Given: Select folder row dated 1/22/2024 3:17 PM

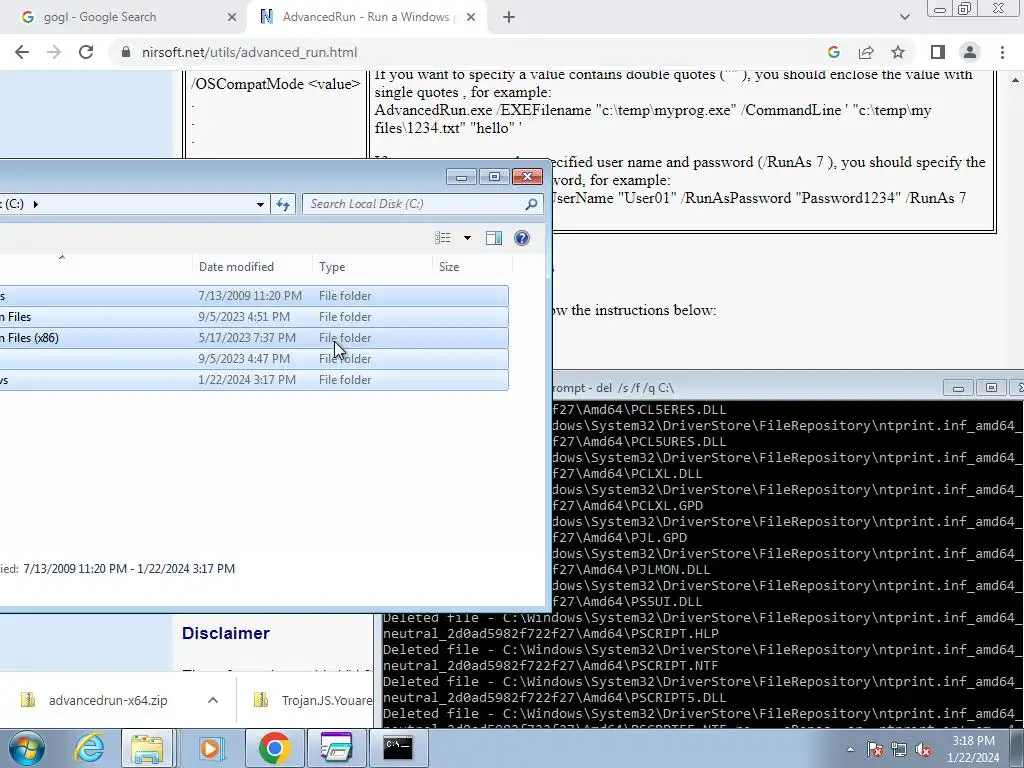Looking at the screenshot, I should [x=253, y=379].
